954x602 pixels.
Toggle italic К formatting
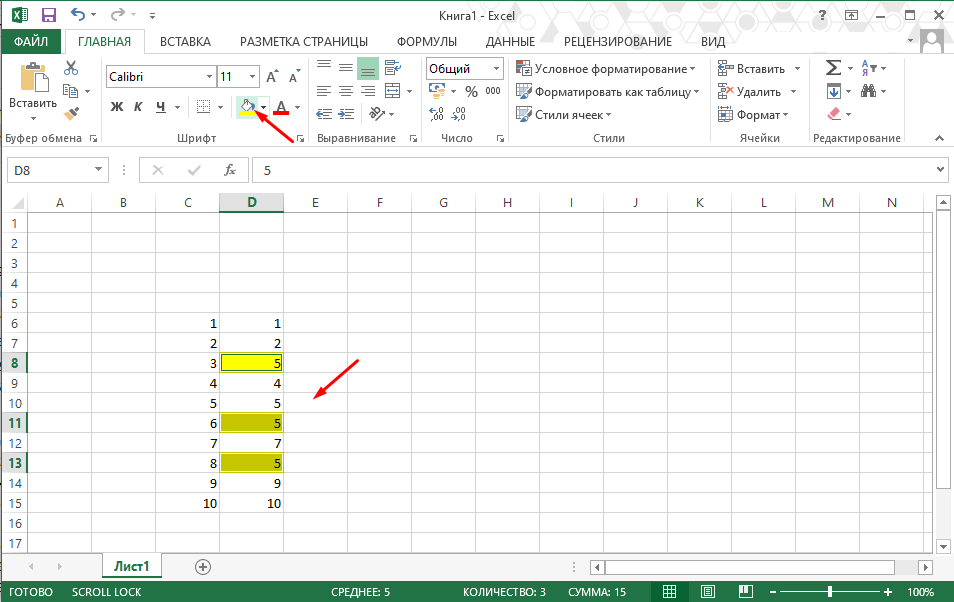tap(138, 107)
